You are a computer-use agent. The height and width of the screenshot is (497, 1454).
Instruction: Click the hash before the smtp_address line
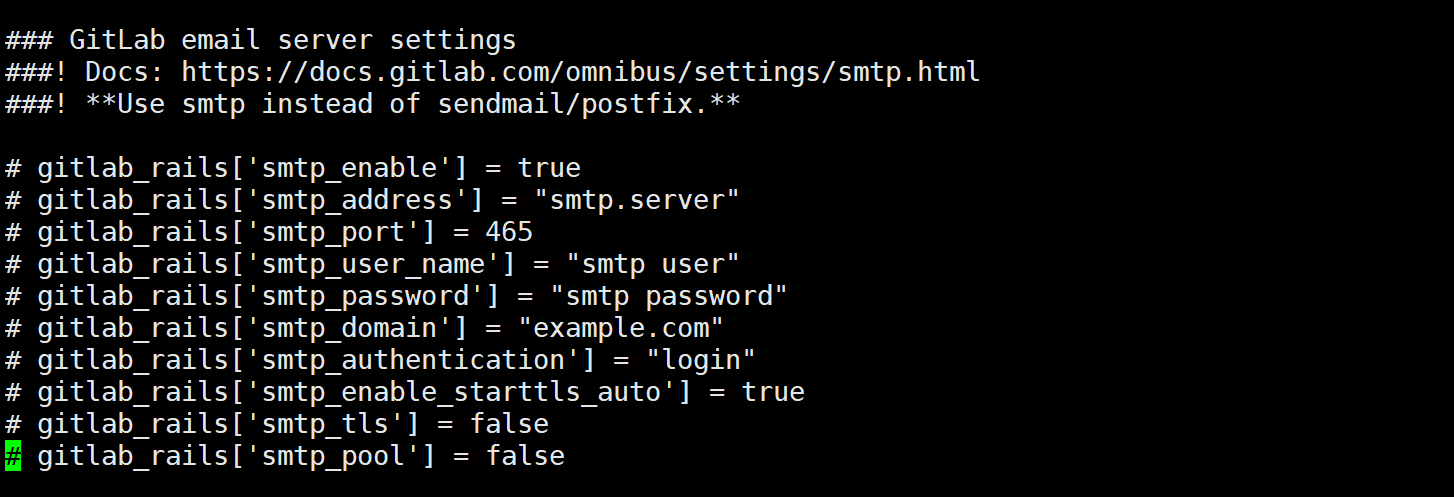13,200
